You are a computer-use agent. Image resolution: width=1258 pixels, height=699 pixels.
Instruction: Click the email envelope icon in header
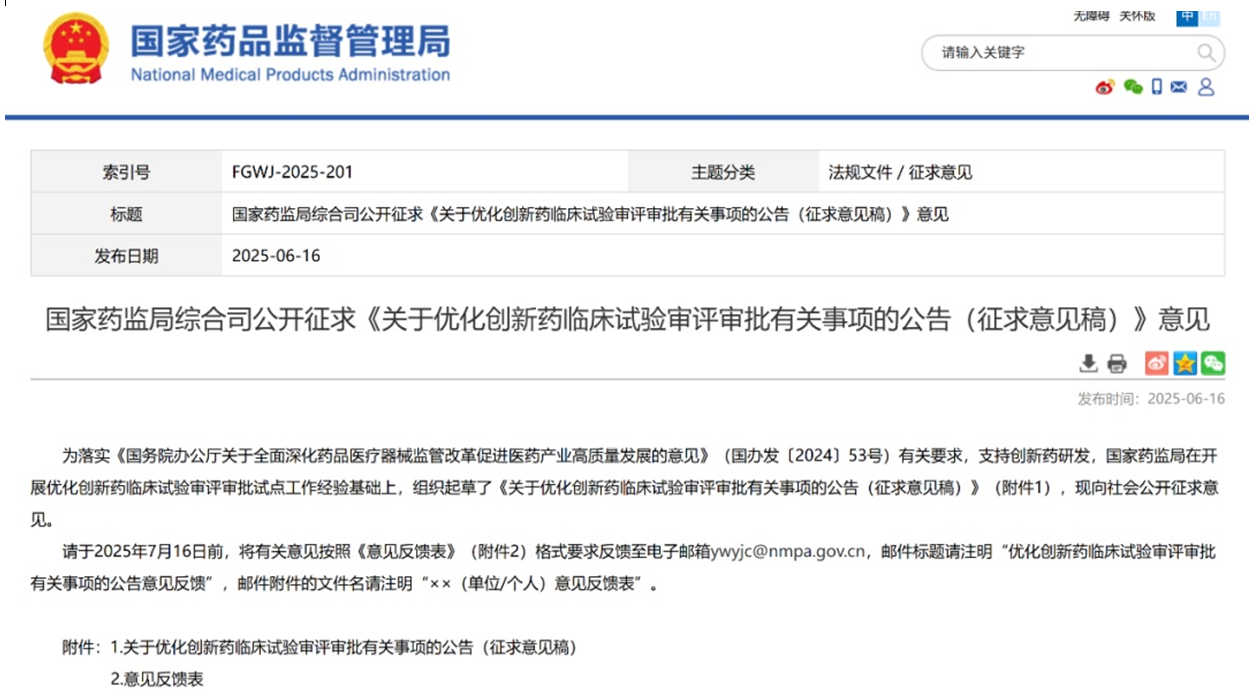click(1179, 87)
